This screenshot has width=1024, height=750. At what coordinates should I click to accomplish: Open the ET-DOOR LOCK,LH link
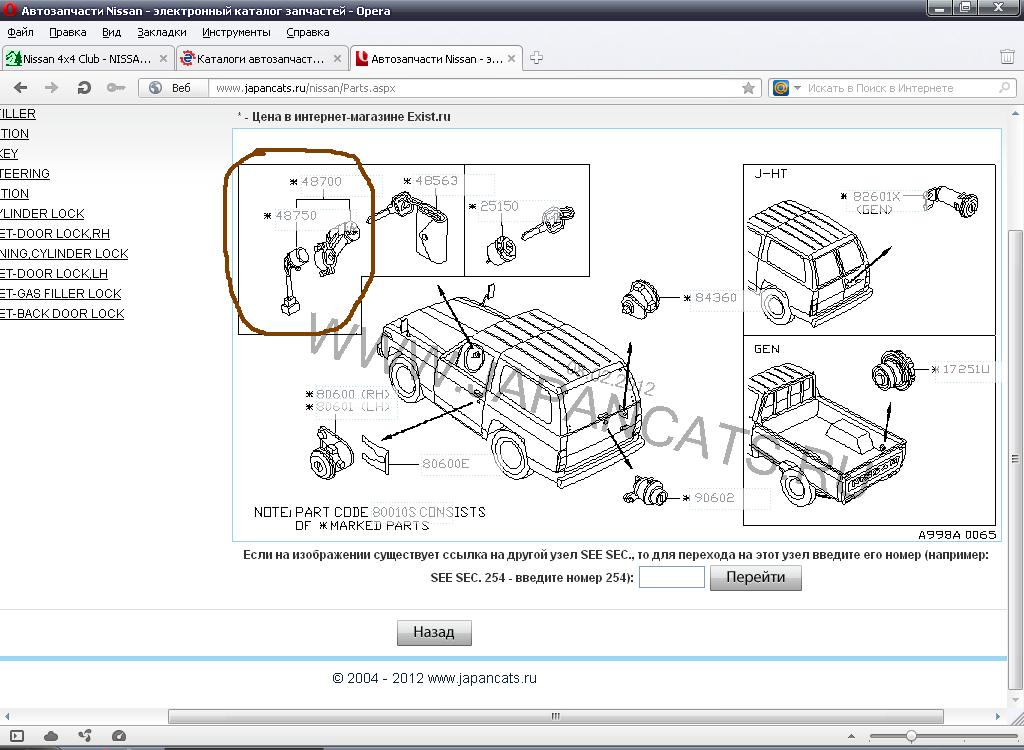tap(54, 274)
